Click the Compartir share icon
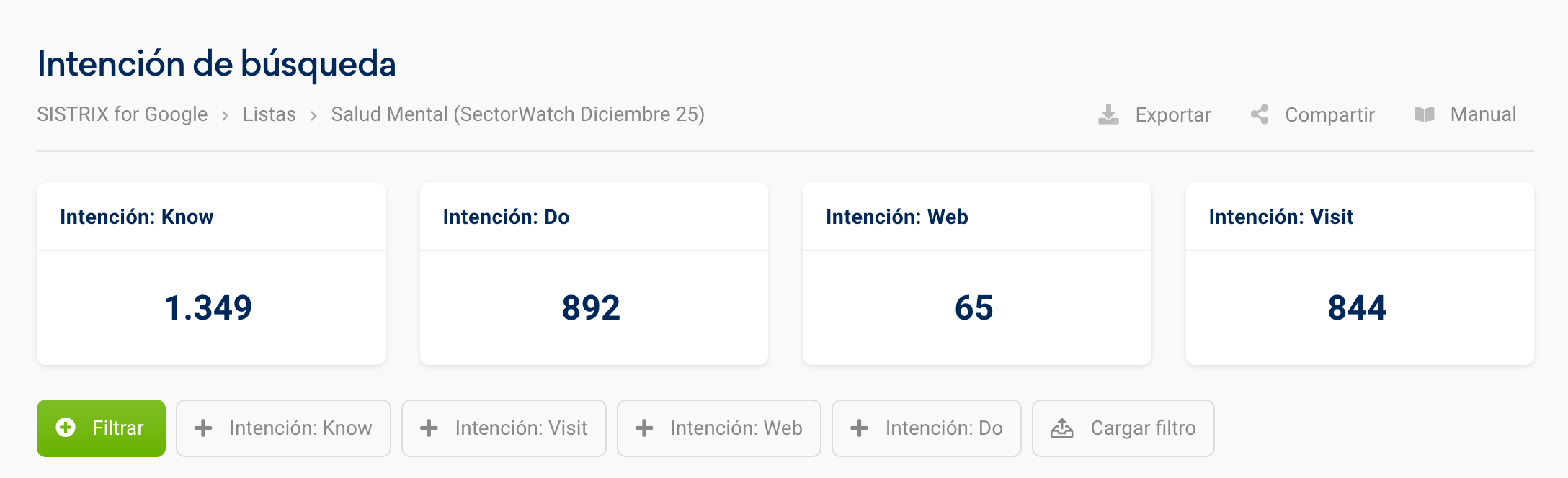Viewport: 1568px width, 478px height. click(1260, 114)
